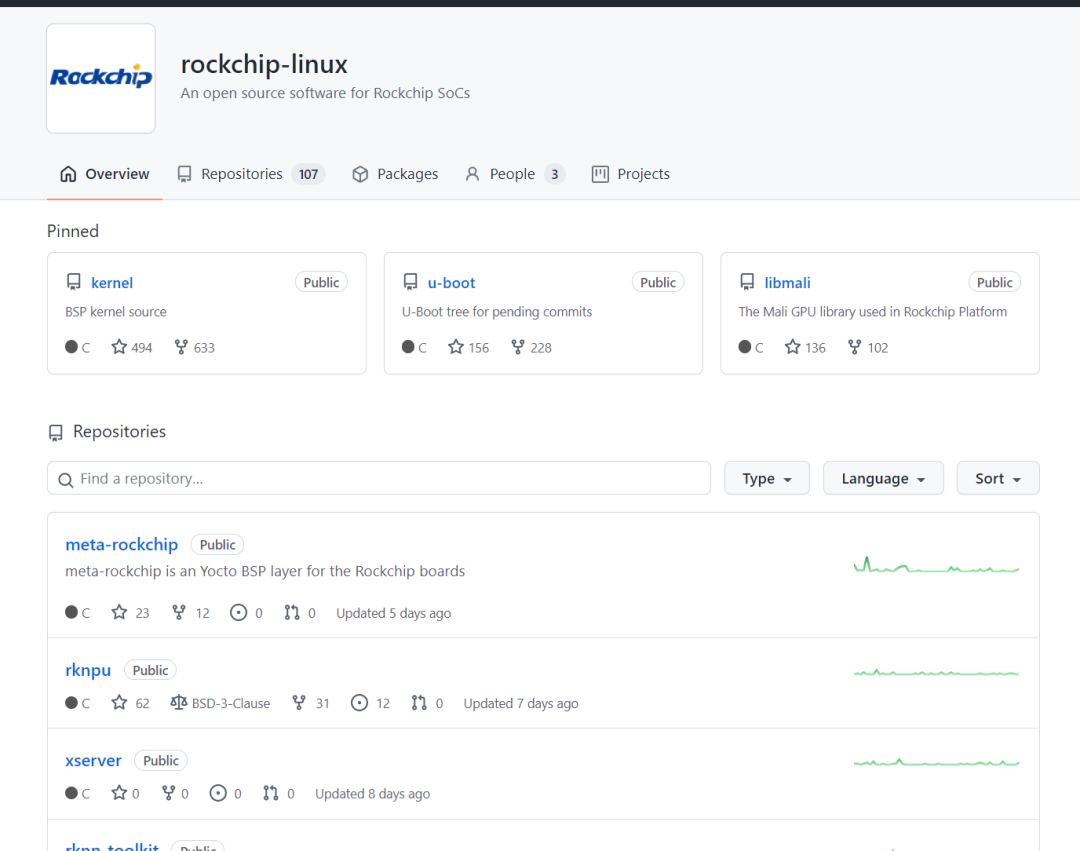Screen dimensions: 1080x851
Task: Open the Sort dropdown
Action: click(998, 478)
